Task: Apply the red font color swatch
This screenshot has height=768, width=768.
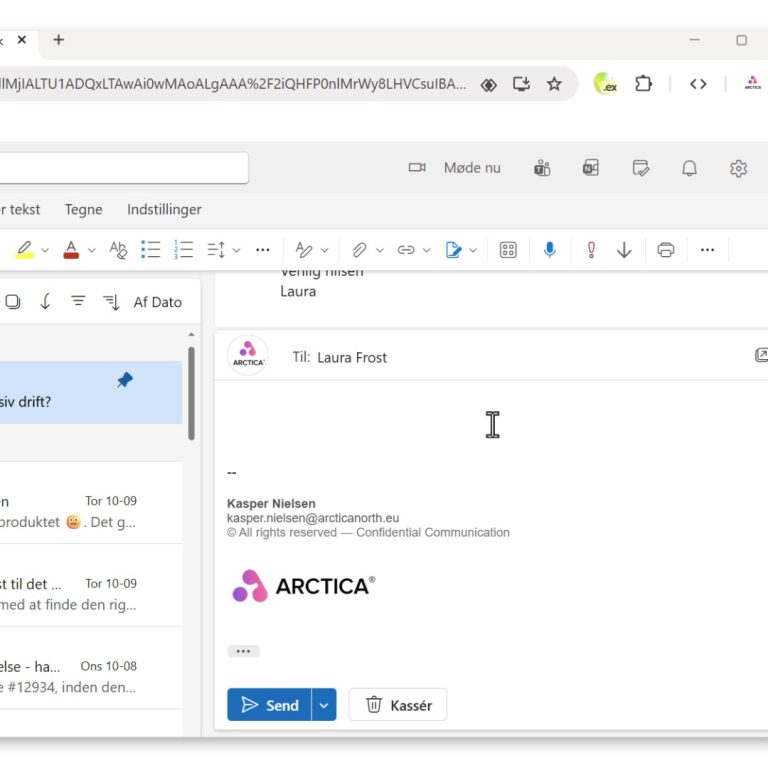Action: tap(71, 250)
